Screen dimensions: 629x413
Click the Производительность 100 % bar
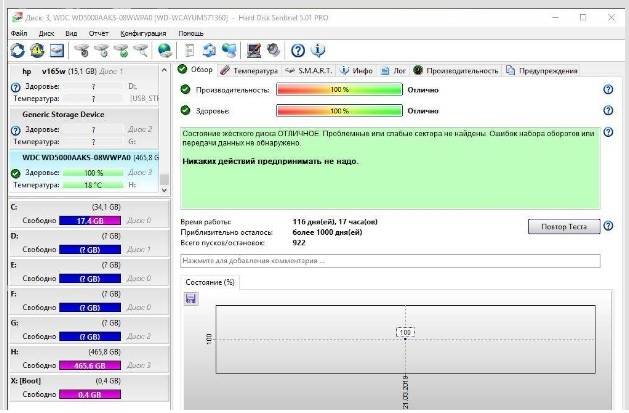[x=339, y=89]
